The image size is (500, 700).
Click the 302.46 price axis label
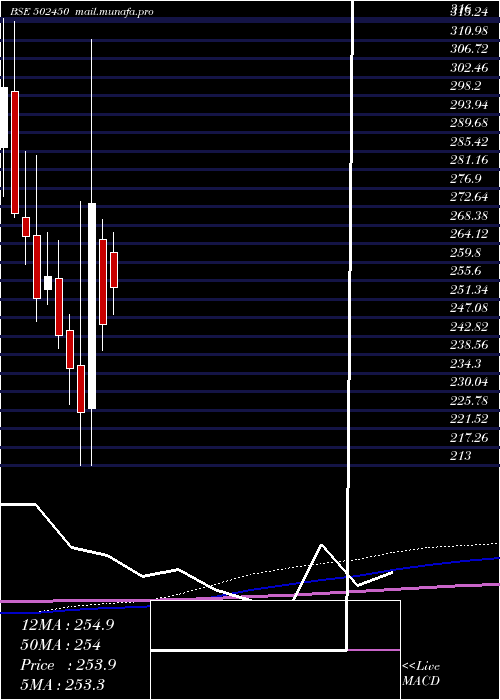coord(469,67)
